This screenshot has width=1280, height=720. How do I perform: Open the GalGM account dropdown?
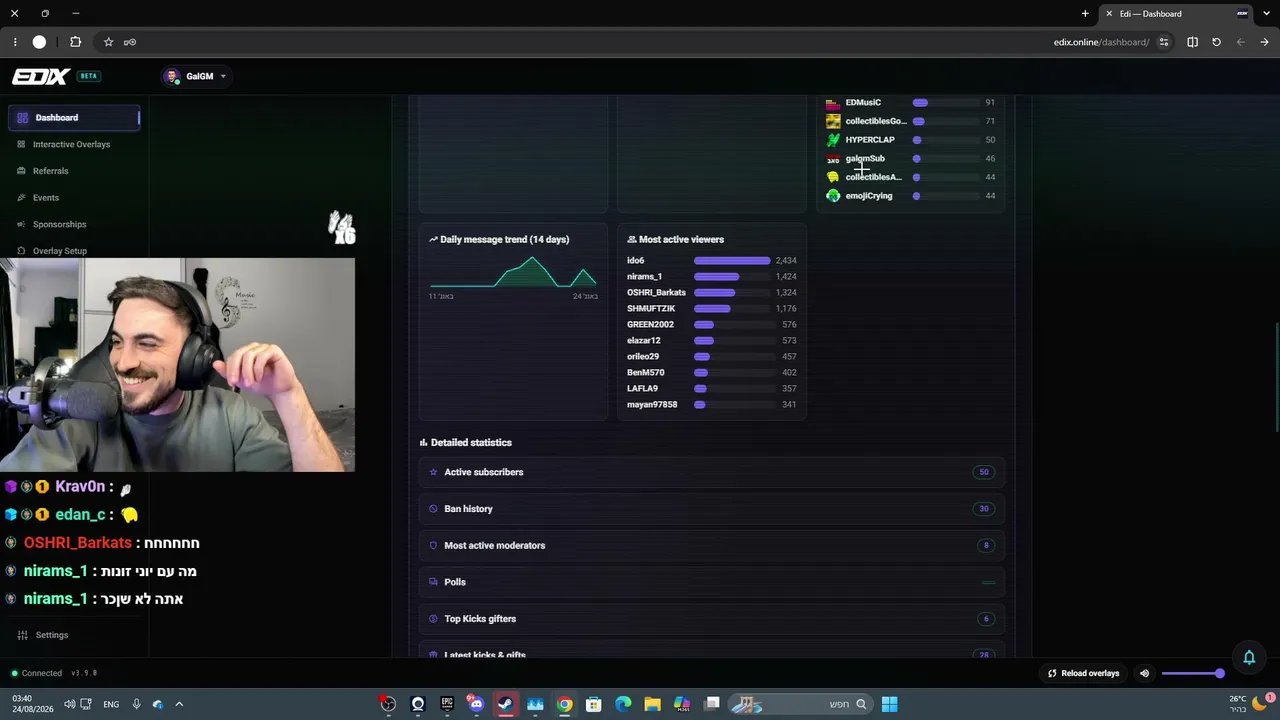point(195,76)
